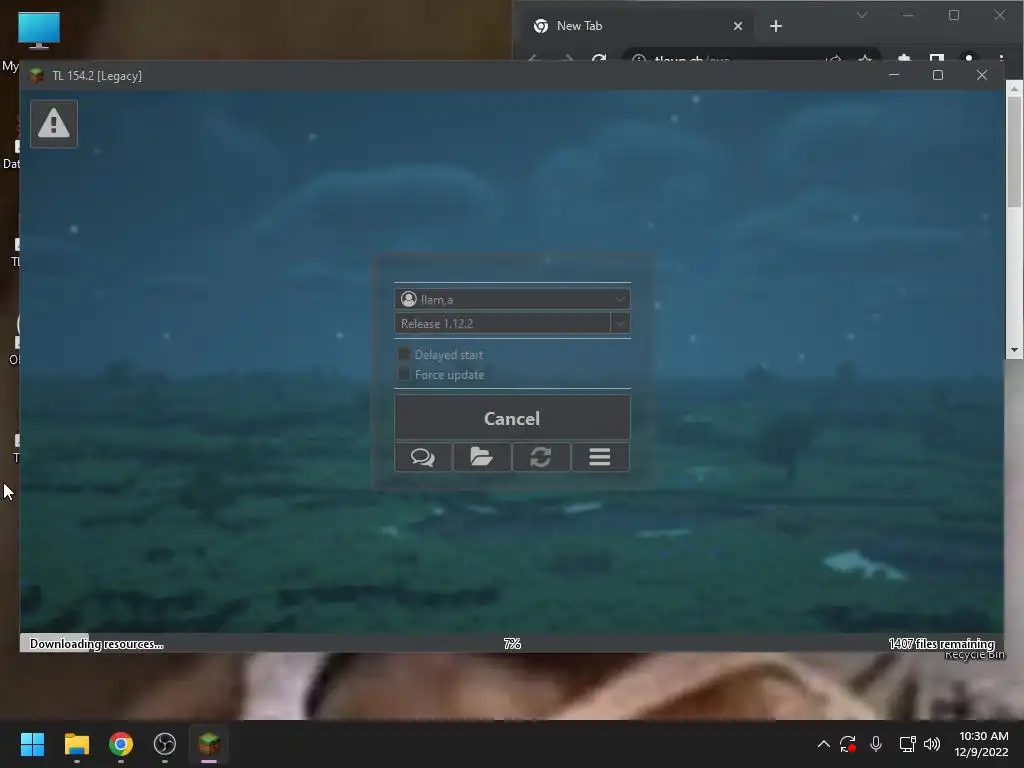This screenshot has width=1024, height=768.
Task: Close the TL 154.2 Legacy window
Action: tap(982, 75)
